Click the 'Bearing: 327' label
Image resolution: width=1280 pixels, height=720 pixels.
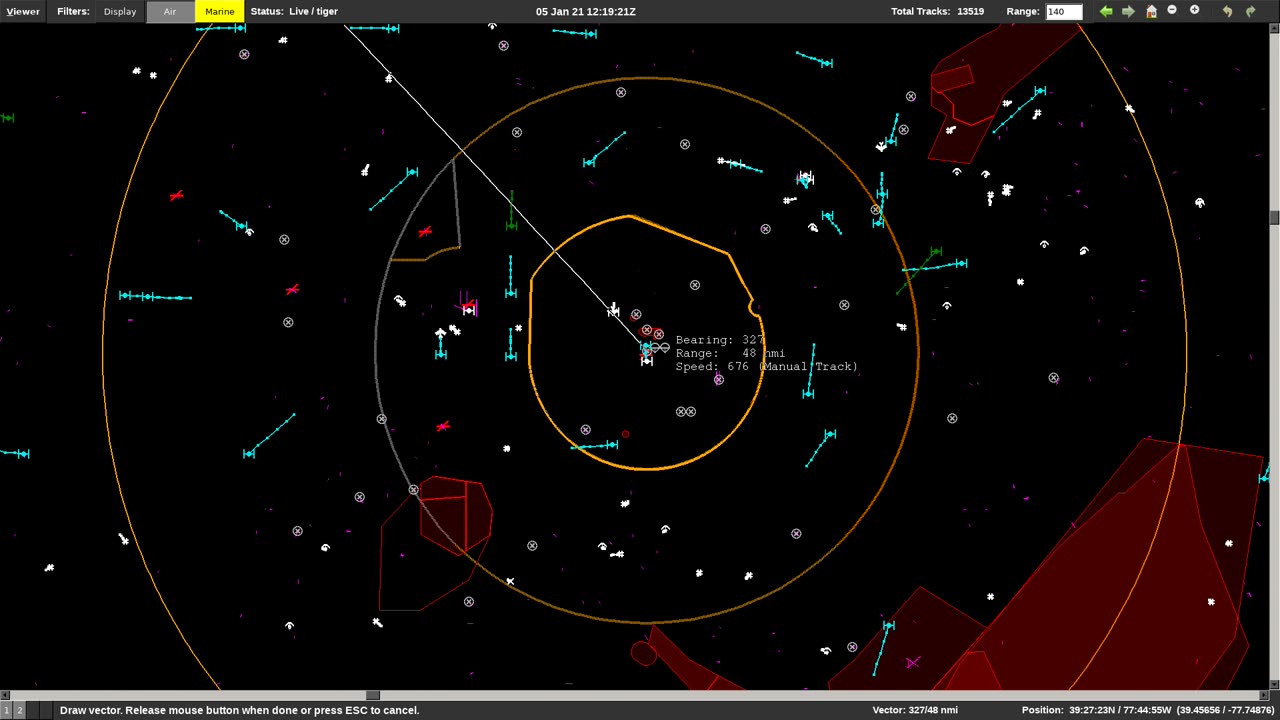pyautogui.click(x=719, y=340)
